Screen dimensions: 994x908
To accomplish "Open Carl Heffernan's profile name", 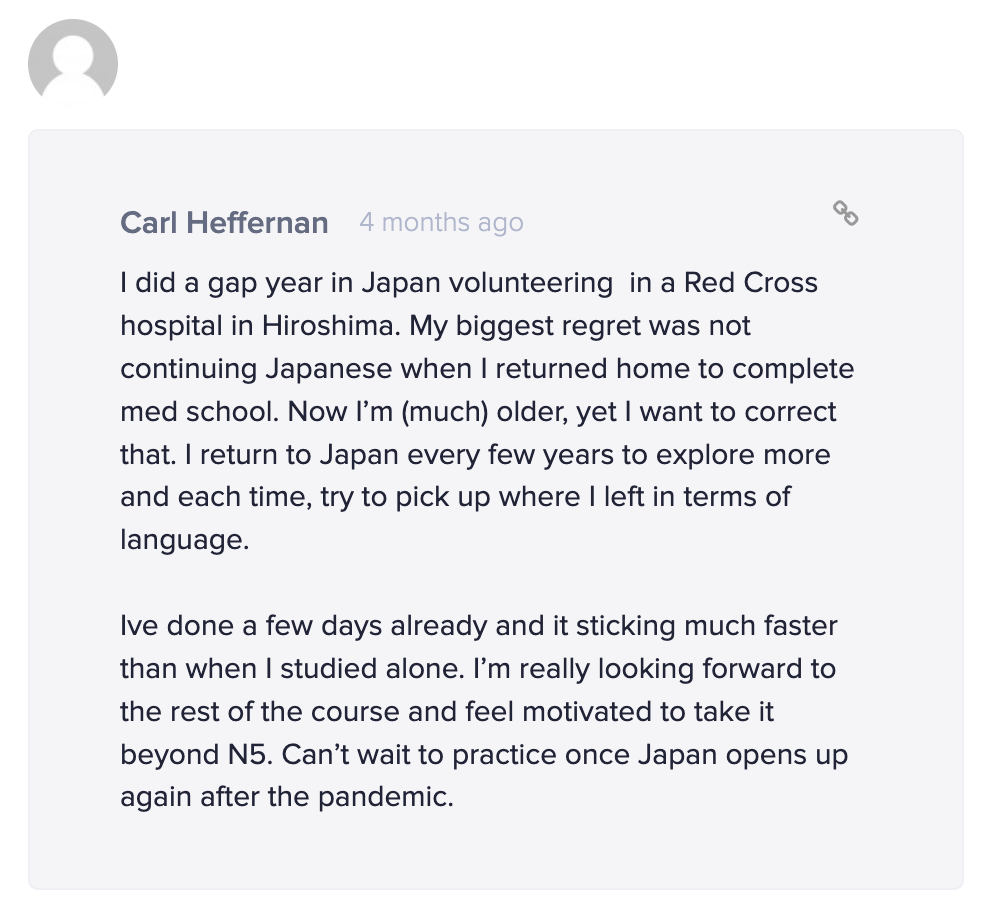I will (x=224, y=223).
